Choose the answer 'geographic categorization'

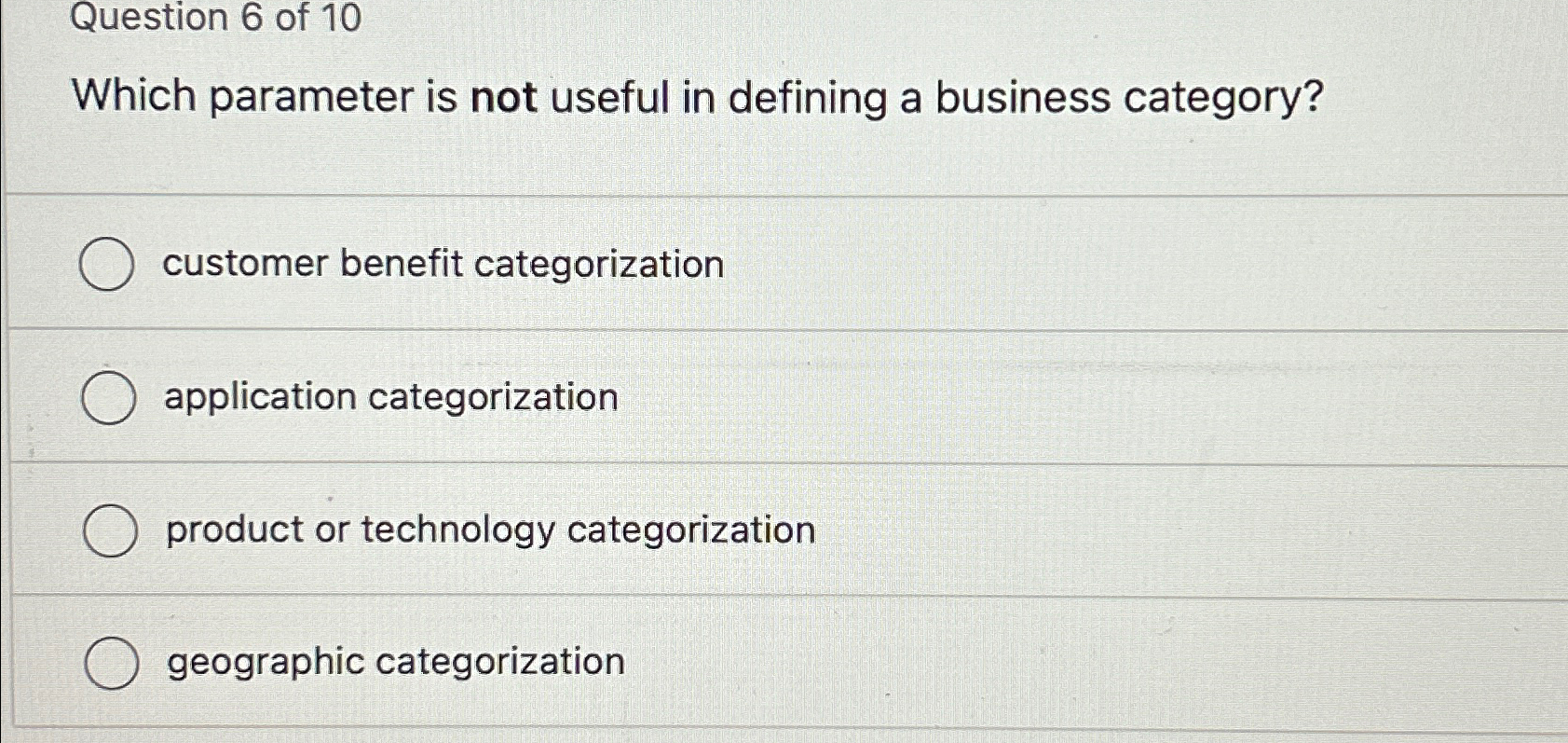(x=391, y=662)
